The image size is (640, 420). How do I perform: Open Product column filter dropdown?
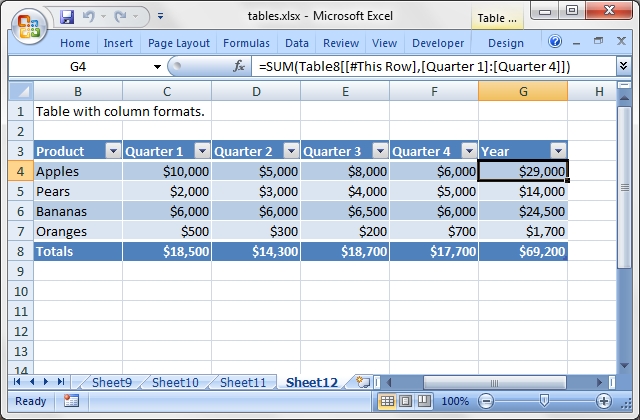point(113,151)
